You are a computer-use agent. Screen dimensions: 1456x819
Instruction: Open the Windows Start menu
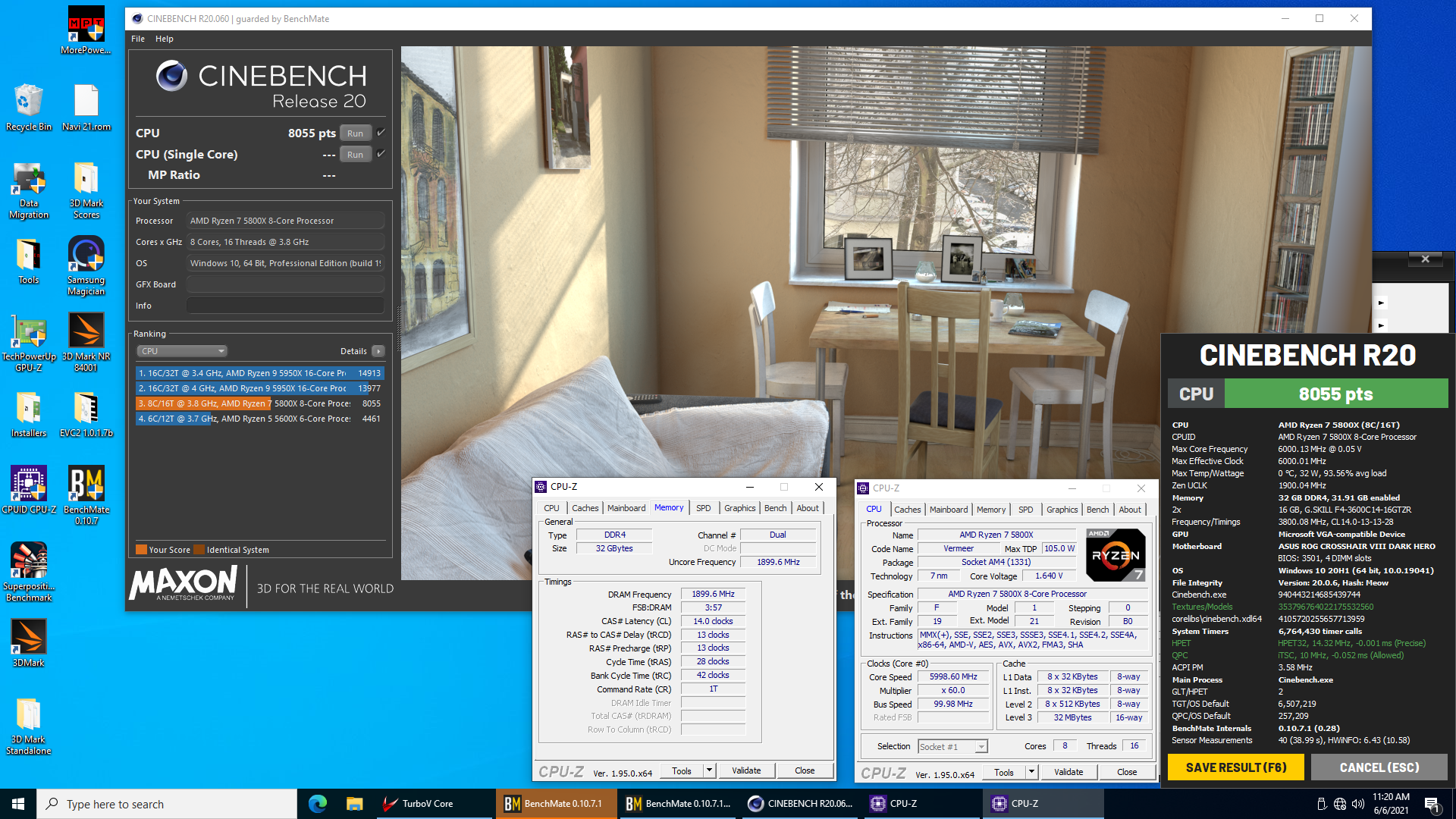[18, 804]
